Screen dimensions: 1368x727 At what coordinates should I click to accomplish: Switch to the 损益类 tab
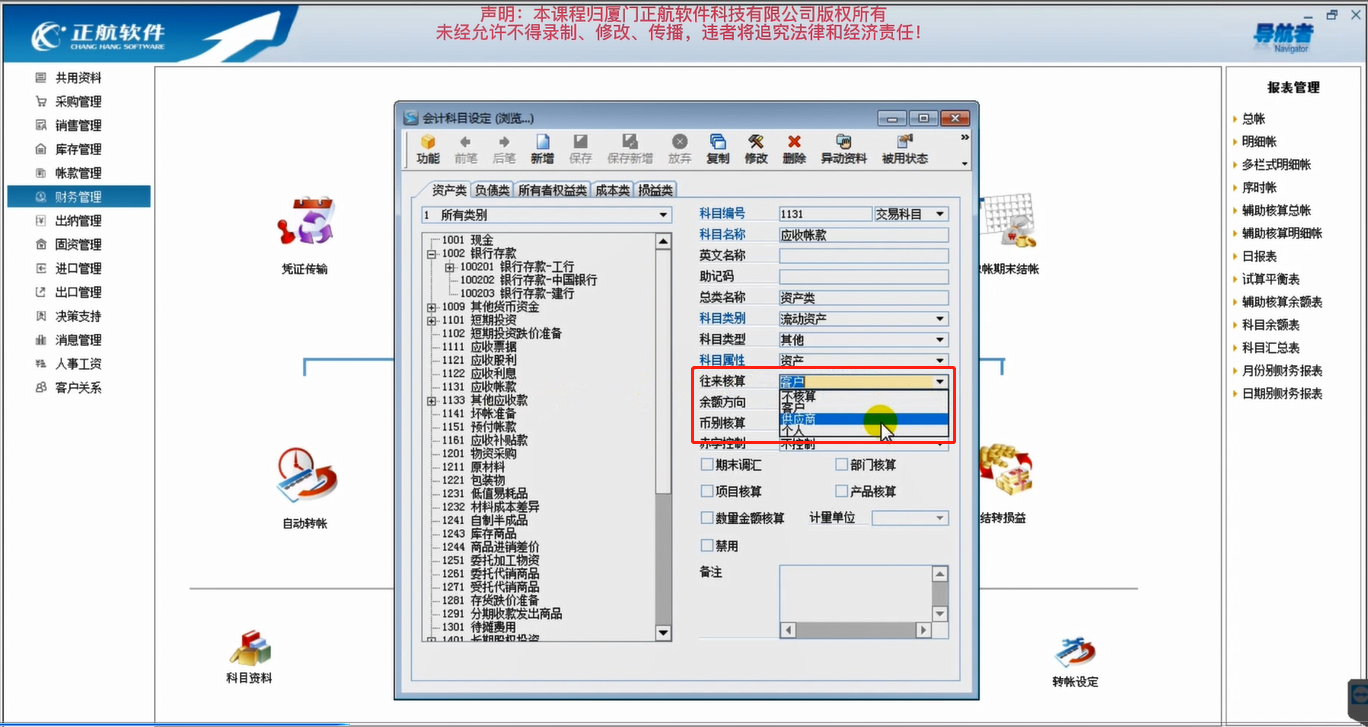click(x=655, y=190)
